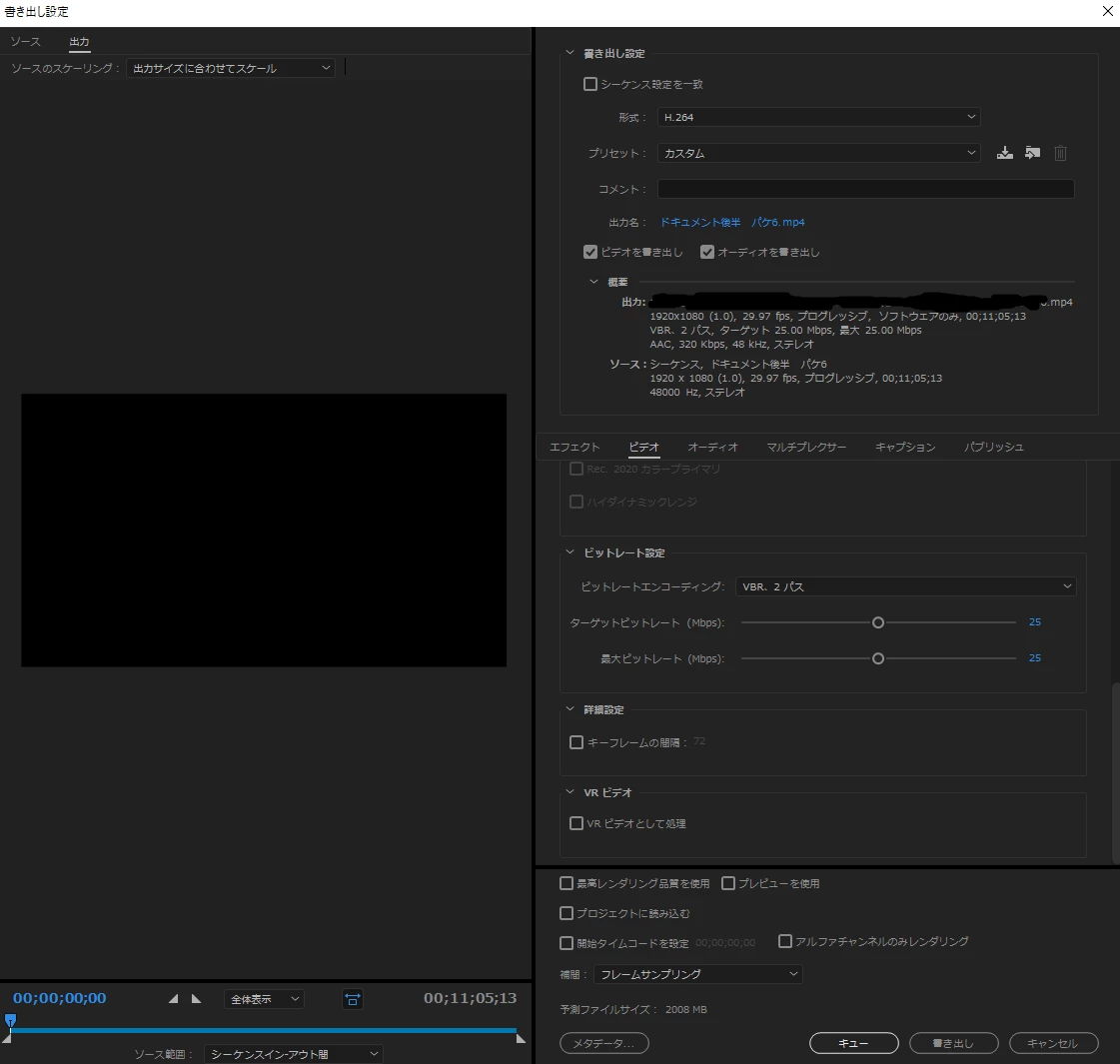Open the 形式 H.264 format dropdown
Screen dimensions: 1120x1064
[x=818, y=117]
